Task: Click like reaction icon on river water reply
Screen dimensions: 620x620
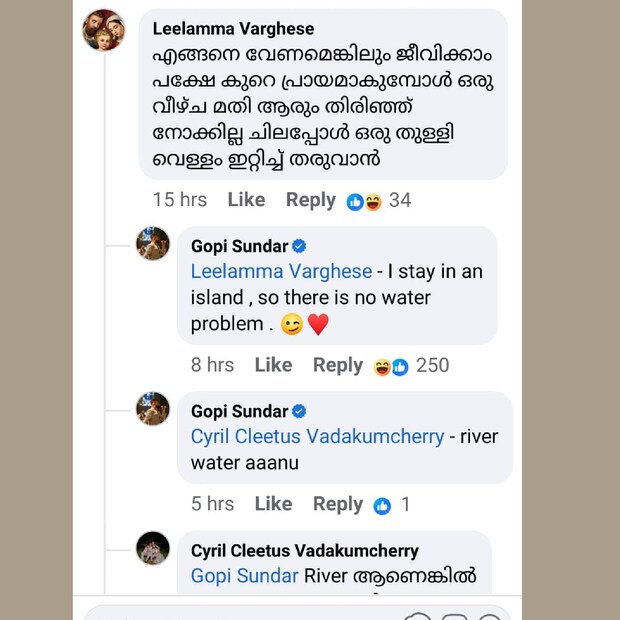Action: click(x=382, y=506)
